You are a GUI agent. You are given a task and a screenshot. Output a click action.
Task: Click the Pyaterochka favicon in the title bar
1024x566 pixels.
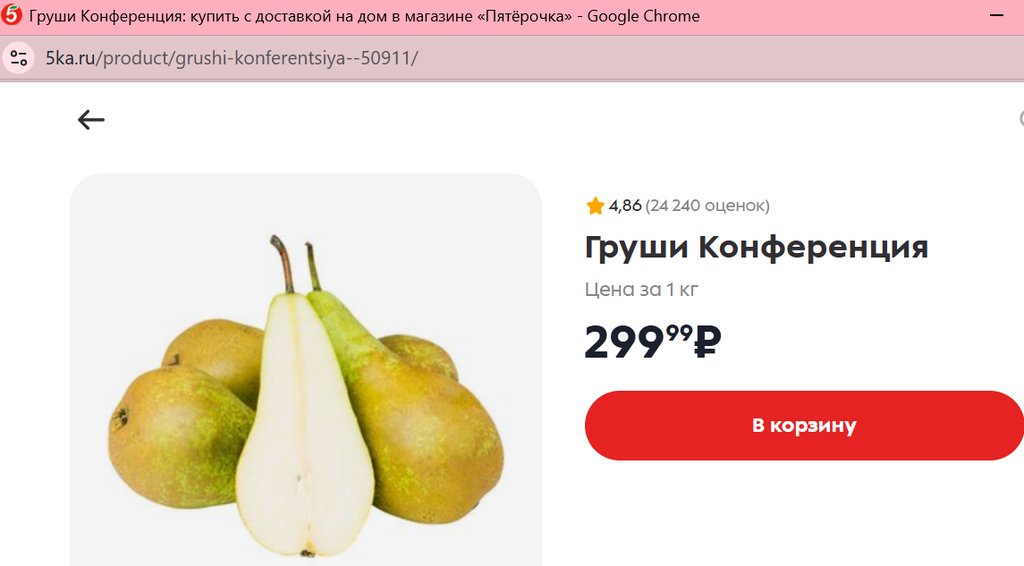click(11, 15)
